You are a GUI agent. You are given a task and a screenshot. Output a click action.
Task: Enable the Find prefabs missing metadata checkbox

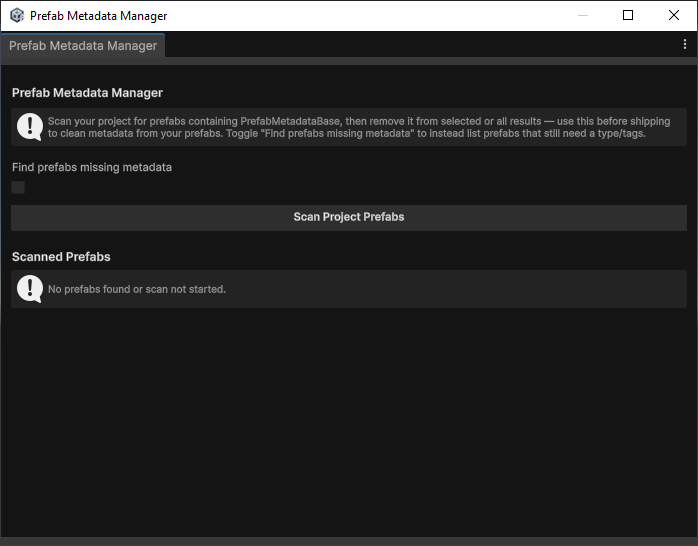18,187
